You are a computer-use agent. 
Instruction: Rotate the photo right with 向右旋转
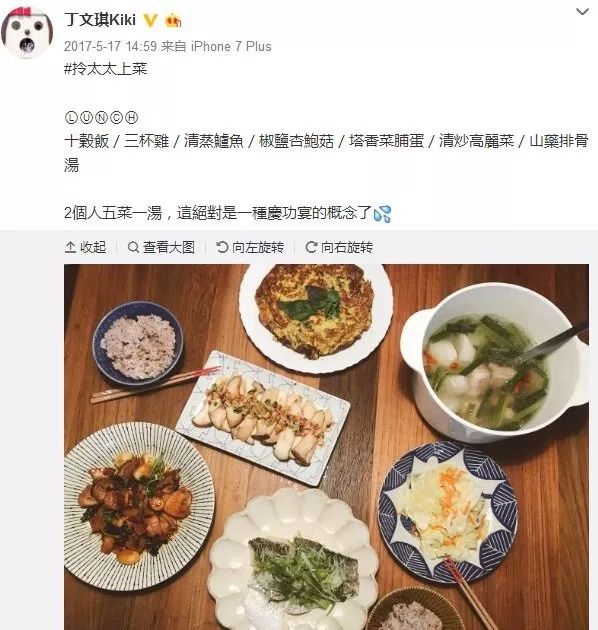click(x=339, y=247)
